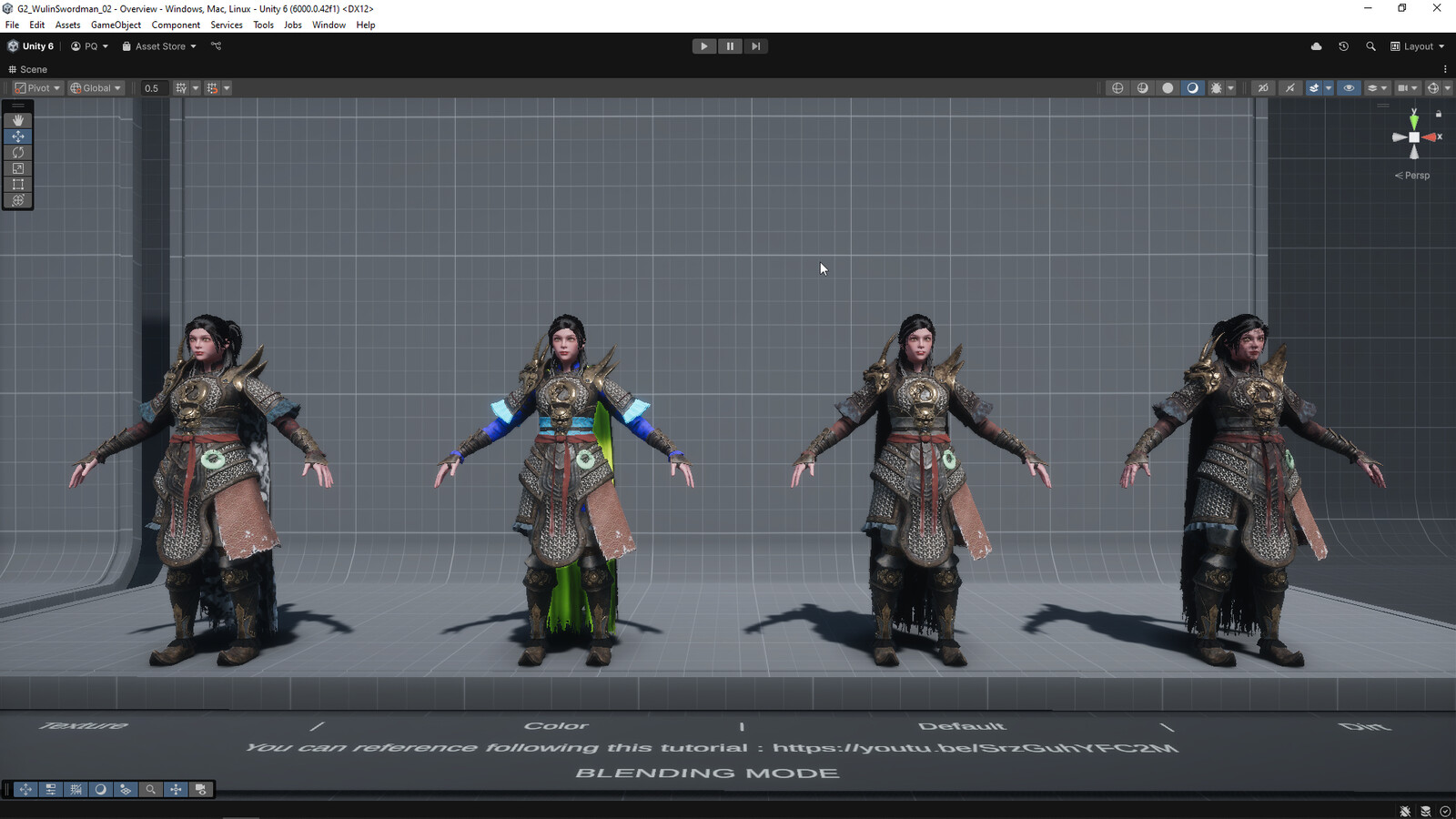Switch to shaded wireframe draw mode

[1143, 88]
